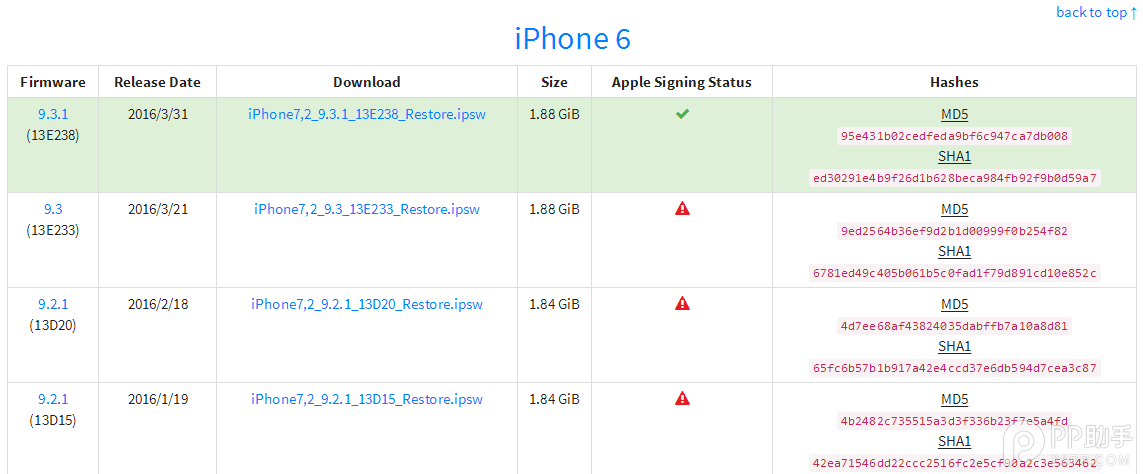Jump back to top of page

click(x=1096, y=12)
